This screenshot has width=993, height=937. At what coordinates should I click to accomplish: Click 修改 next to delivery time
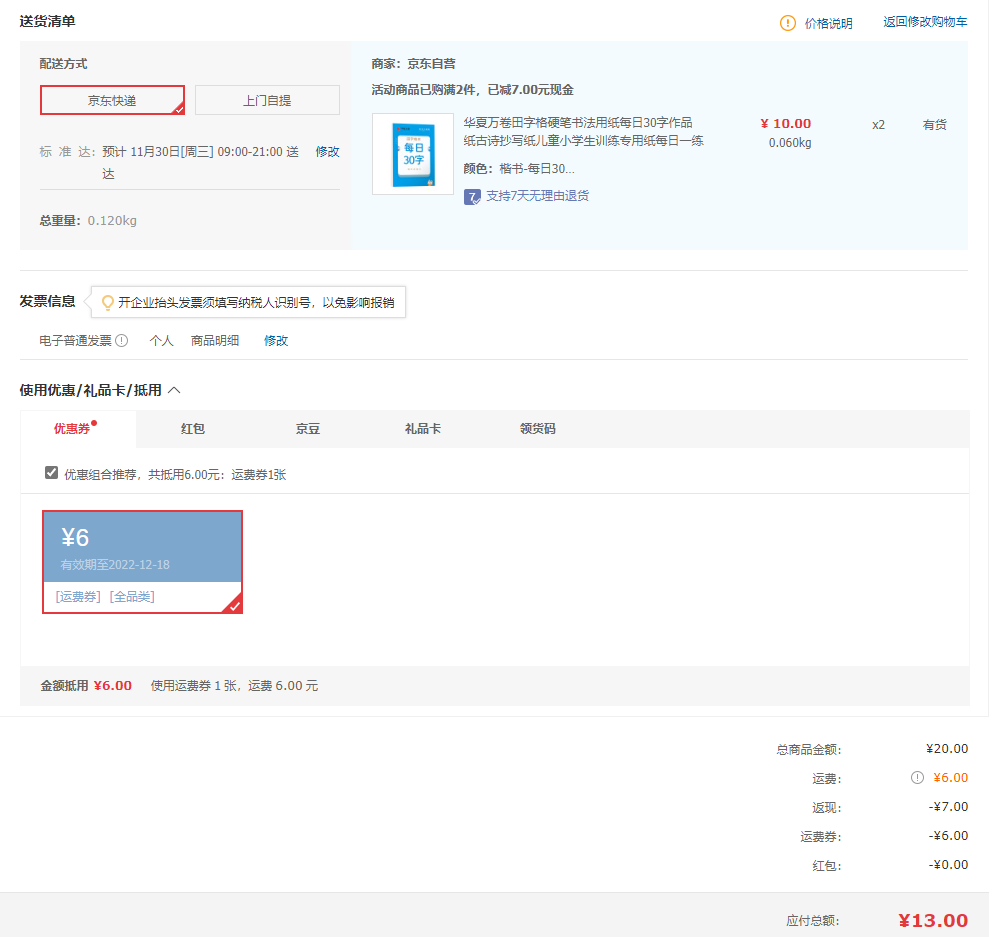327,152
